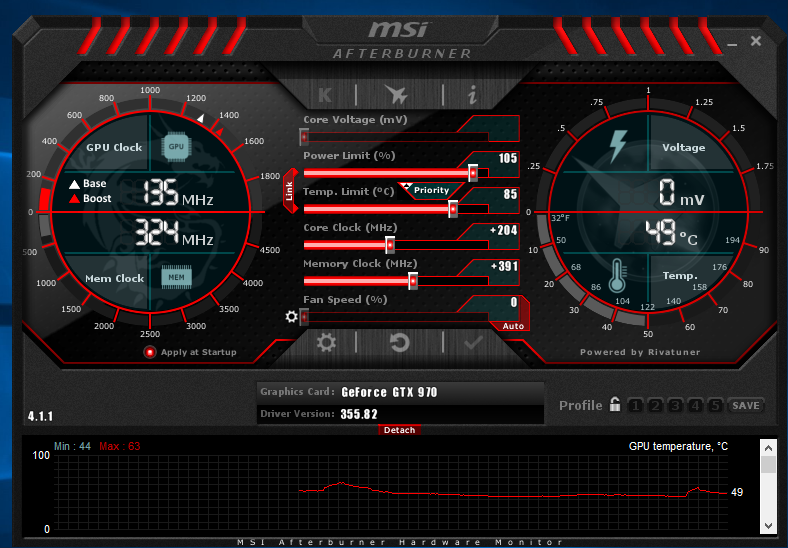Viewport: 788px width, 548px height.
Task: Click Detach monitor button
Action: pyautogui.click(x=400, y=430)
